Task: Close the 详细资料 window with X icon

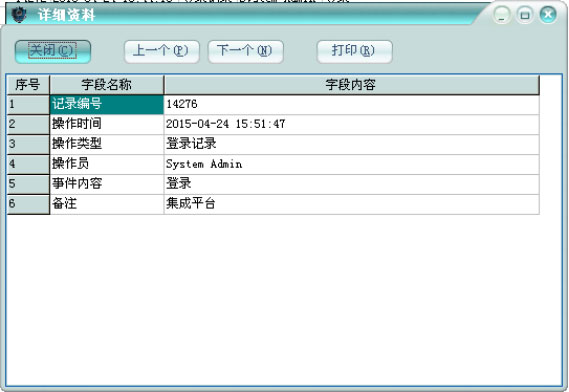Action: (x=548, y=15)
